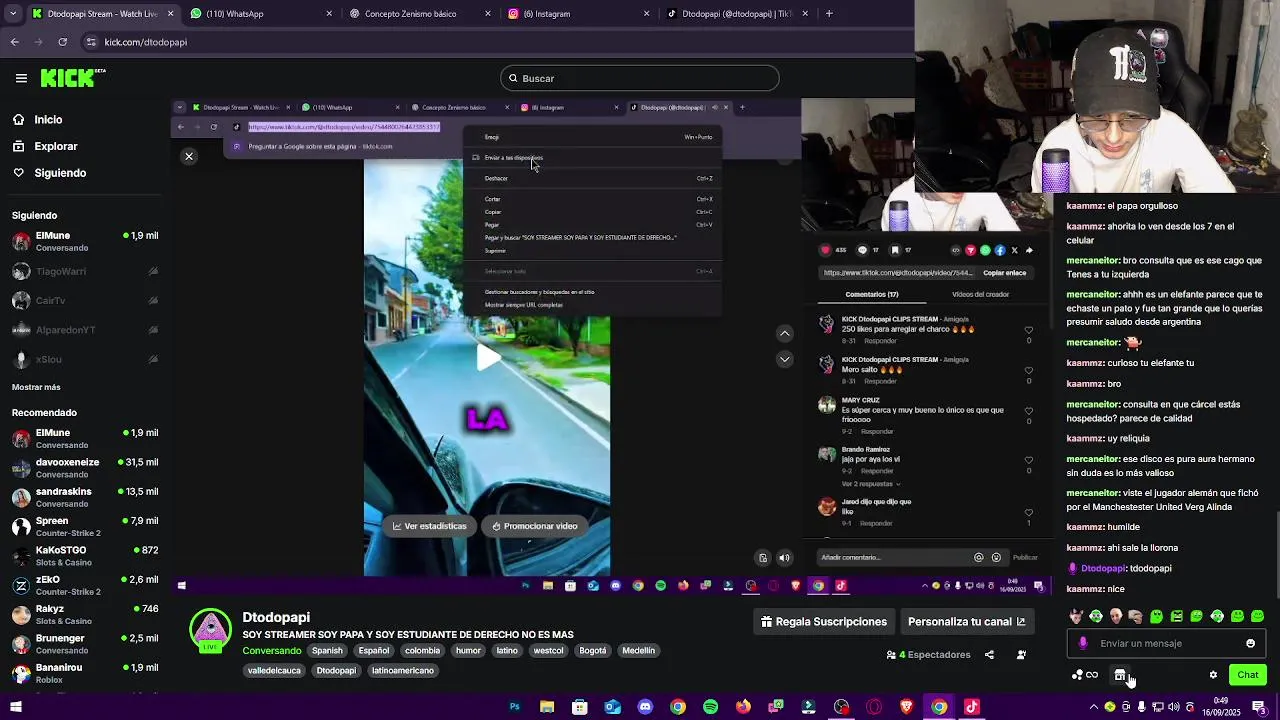Screen dimensions: 1280x720
Task: Click 'Promocionar video' on the video
Action: (534, 526)
